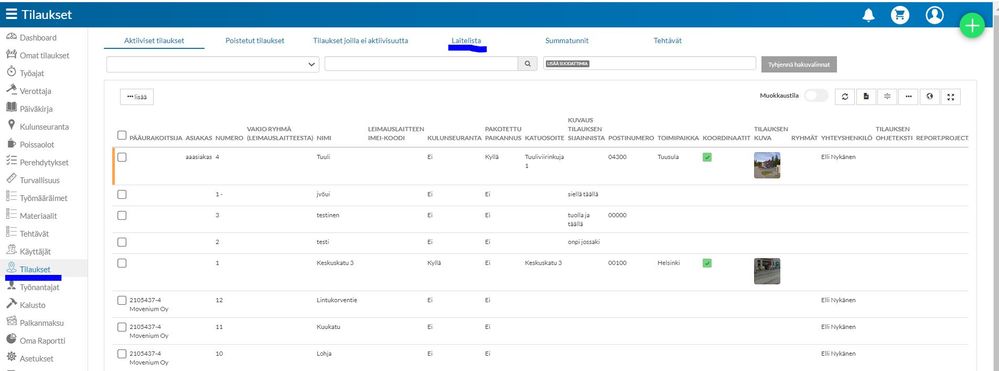Click the search magnifier icon
The height and width of the screenshot is (371, 999).
point(528,64)
